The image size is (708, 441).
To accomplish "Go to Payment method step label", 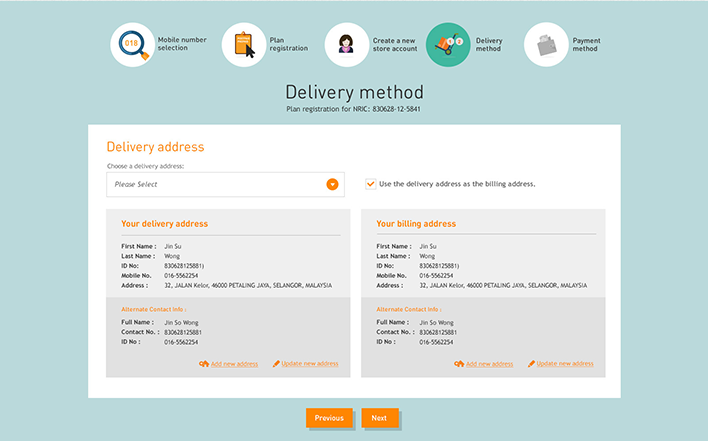I will pyautogui.click(x=586, y=45).
